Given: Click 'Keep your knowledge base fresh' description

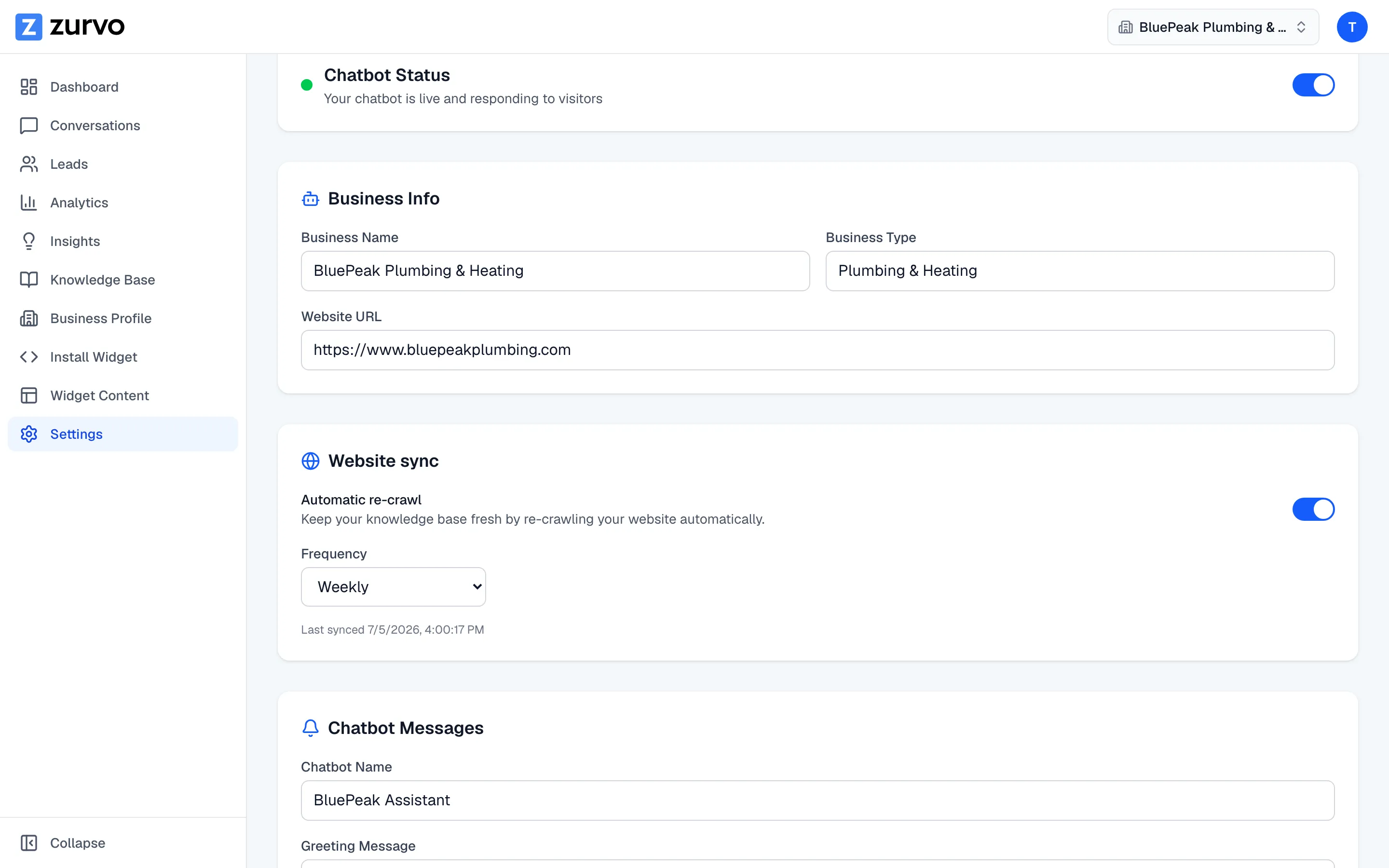Looking at the screenshot, I should [532, 519].
